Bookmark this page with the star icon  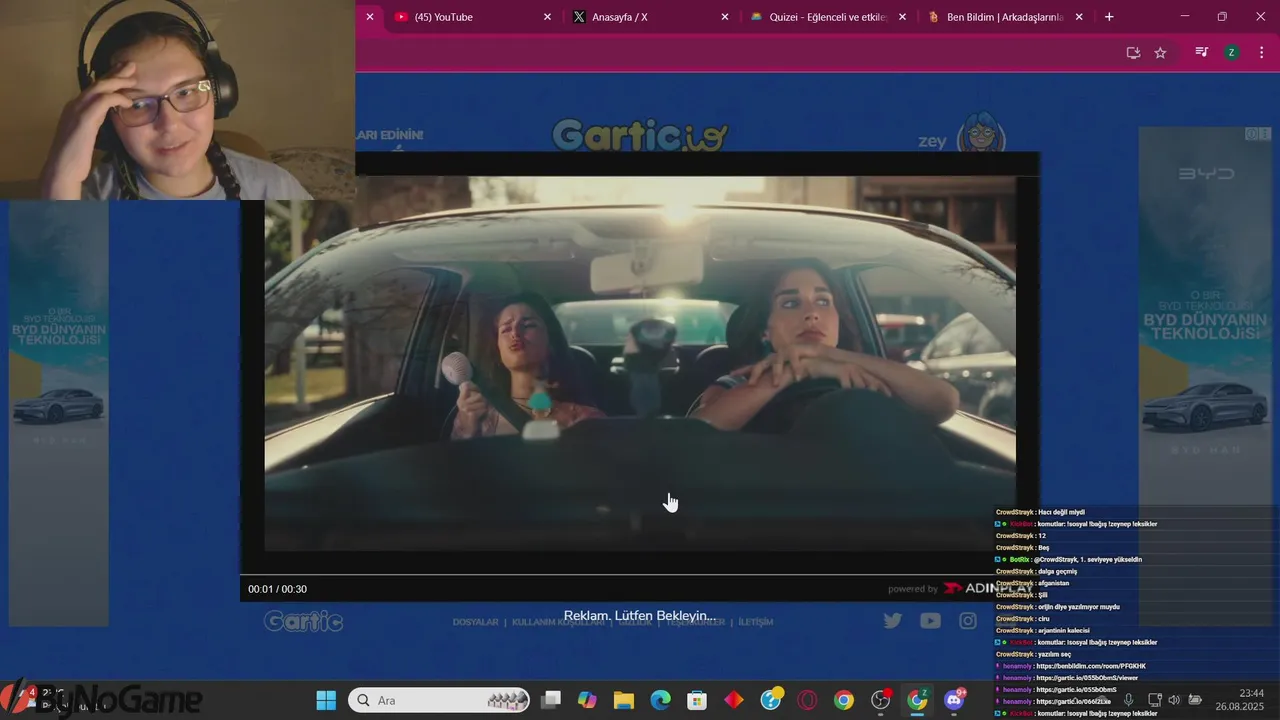point(1160,53)
